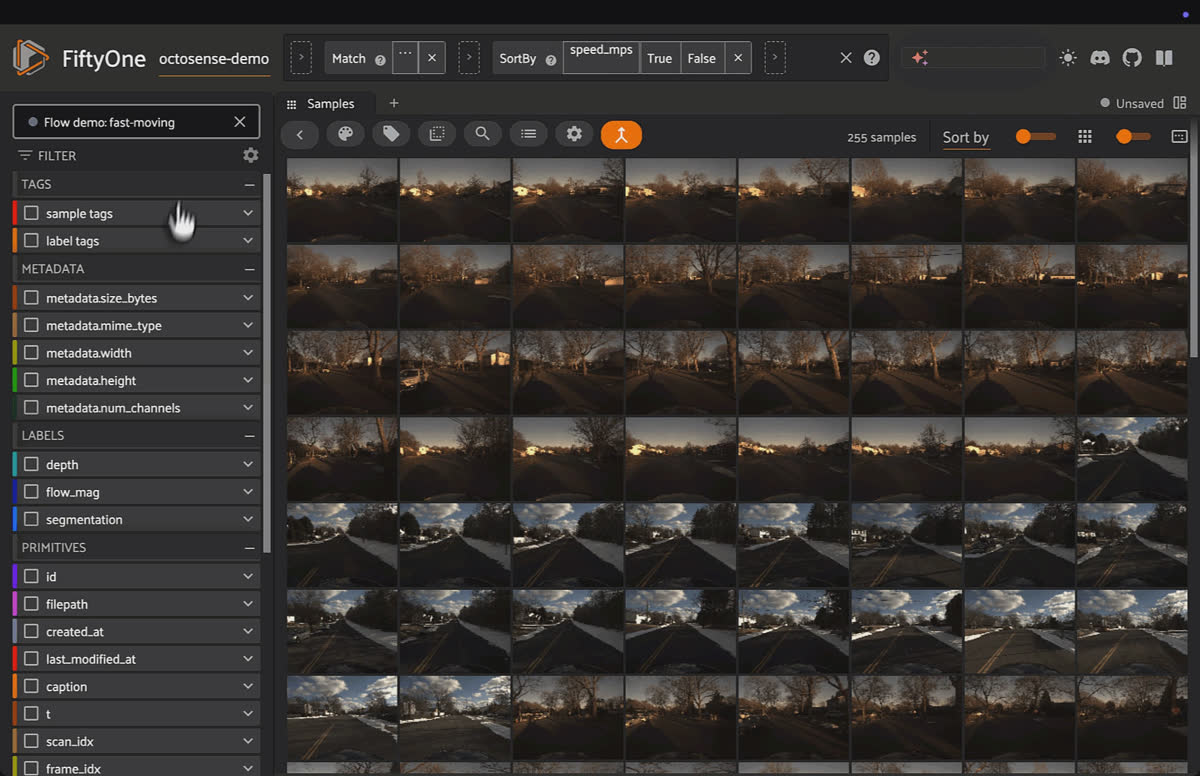The width and height of the screenshot is (1200, 776).
Task: Click the Match stage name
Action: [x=349, y=59]
